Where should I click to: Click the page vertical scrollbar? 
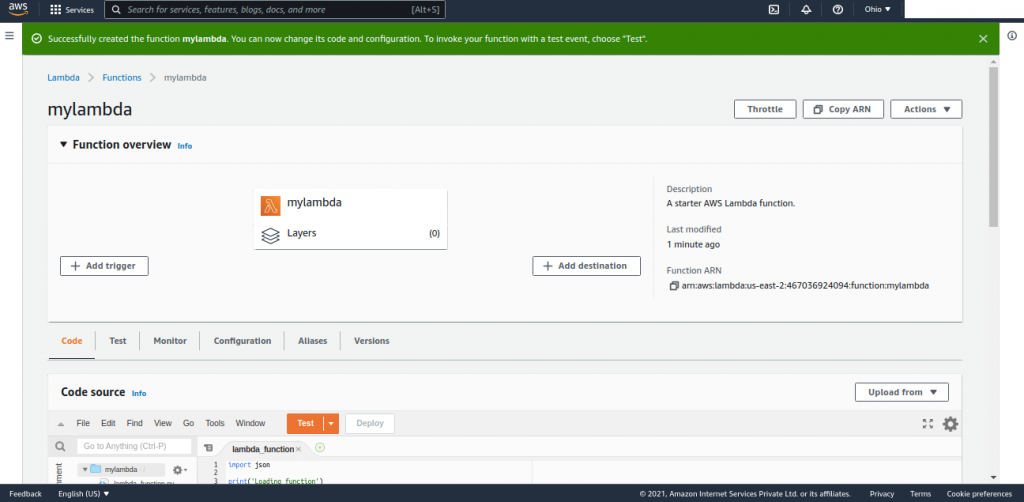pyautogui.click(x=993, y=146)
